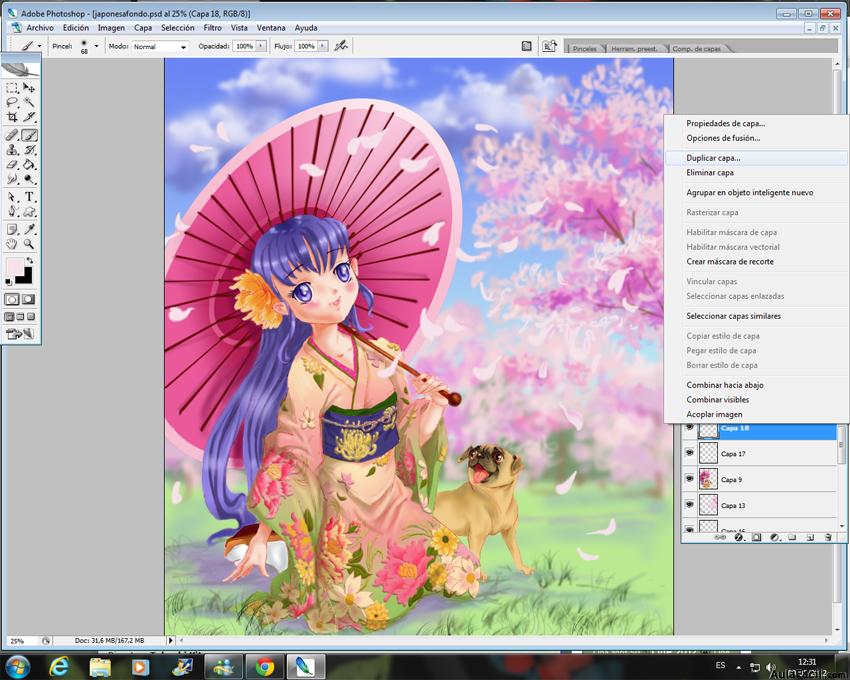Select the Path Selection tool
This screenshot has height=680, width=850.
pos(12,197)
